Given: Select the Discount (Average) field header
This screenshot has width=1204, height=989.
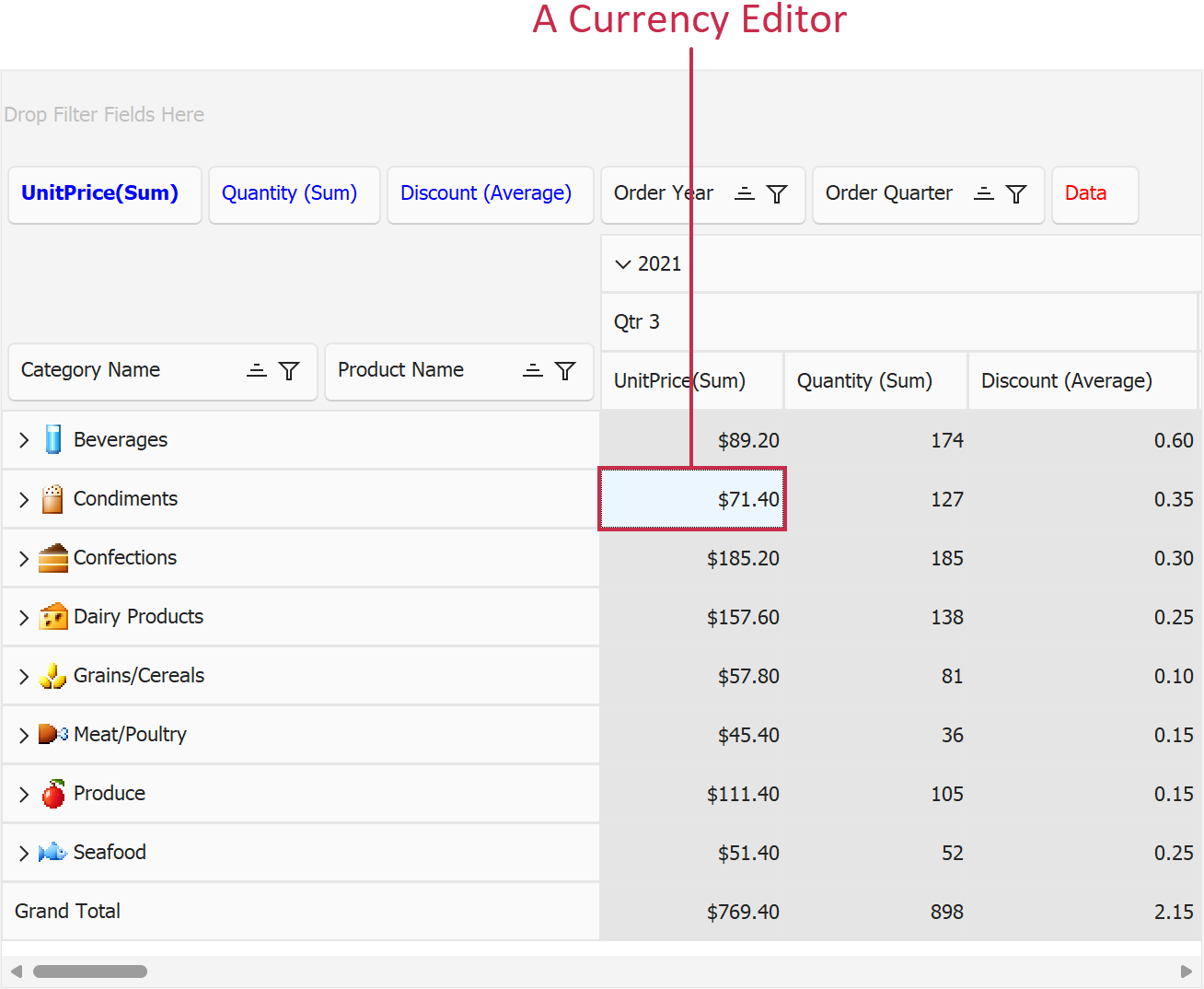Looking at the screenshot, I should pos(486,193).
